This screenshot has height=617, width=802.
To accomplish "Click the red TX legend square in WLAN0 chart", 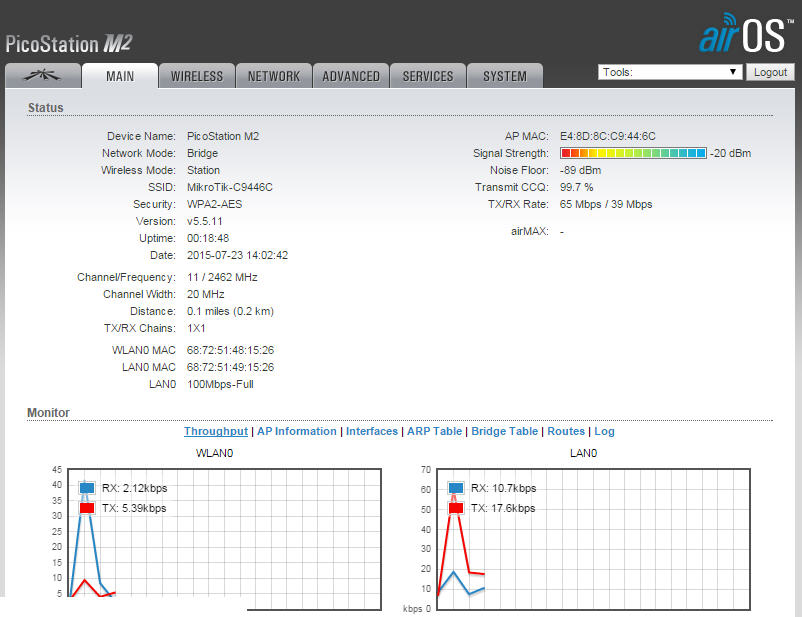I will coord(87,508).
